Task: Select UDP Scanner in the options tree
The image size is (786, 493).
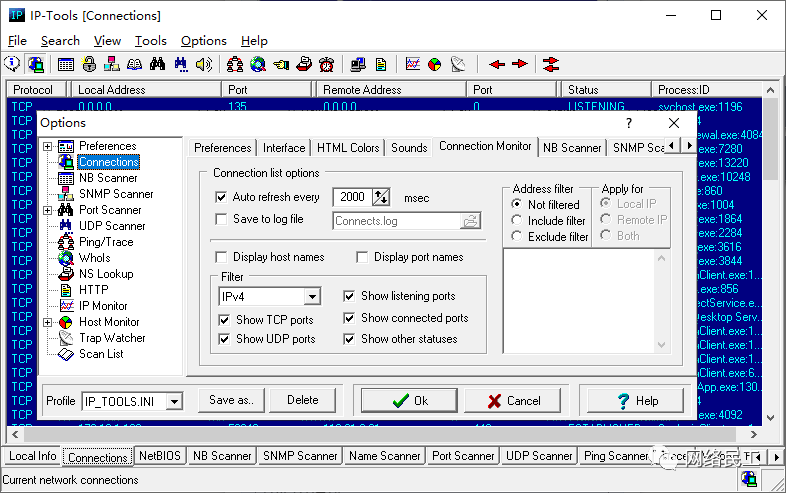Action: (x=112, y=226)
